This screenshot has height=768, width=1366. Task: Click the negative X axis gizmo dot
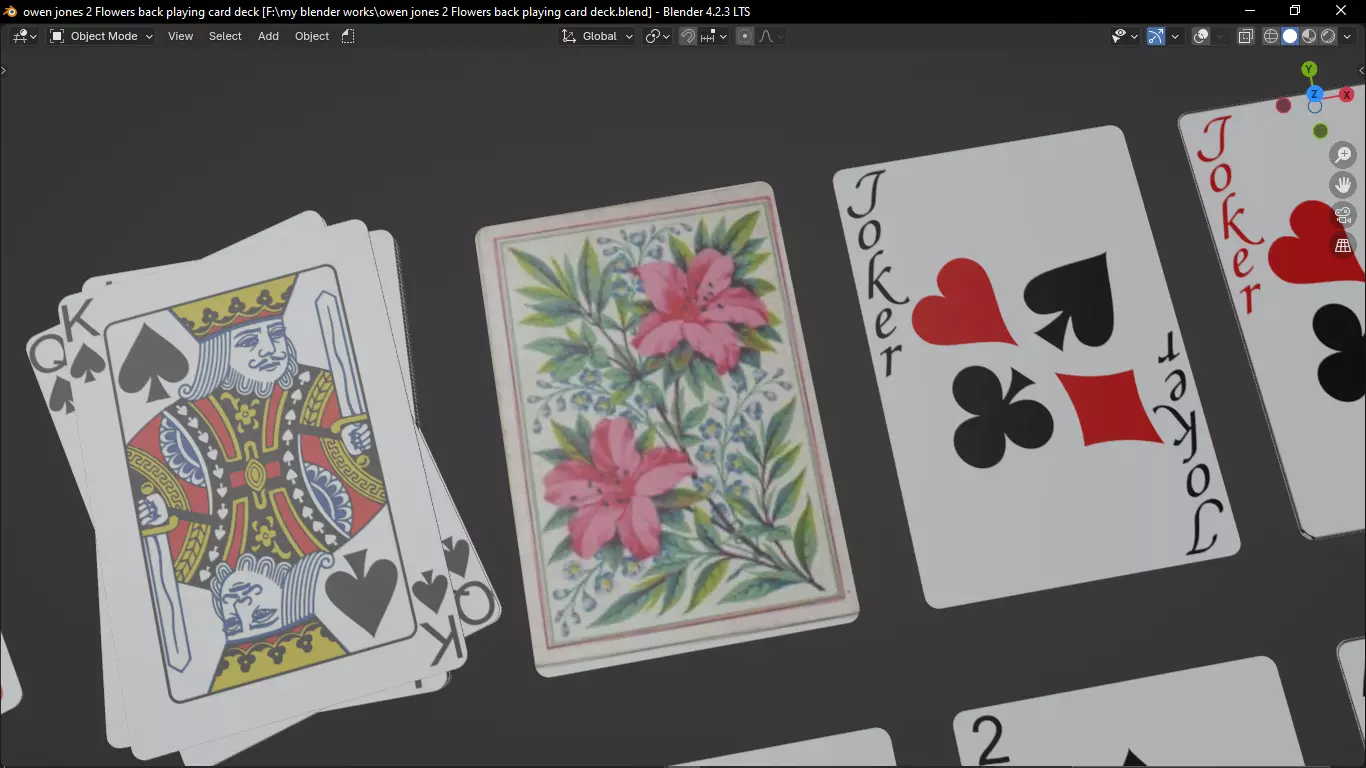click(1283, 106)
